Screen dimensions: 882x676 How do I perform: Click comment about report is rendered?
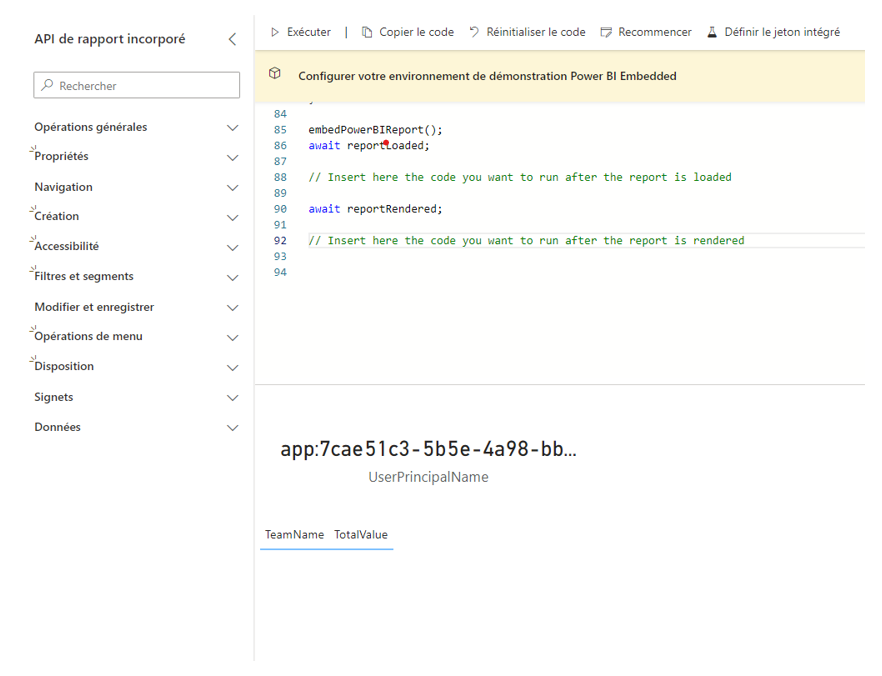tap(526, 241)
